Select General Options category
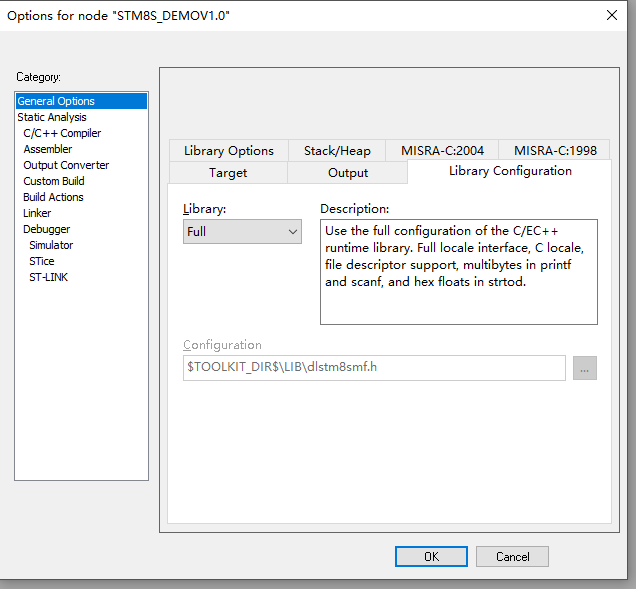 coord(81,101)
